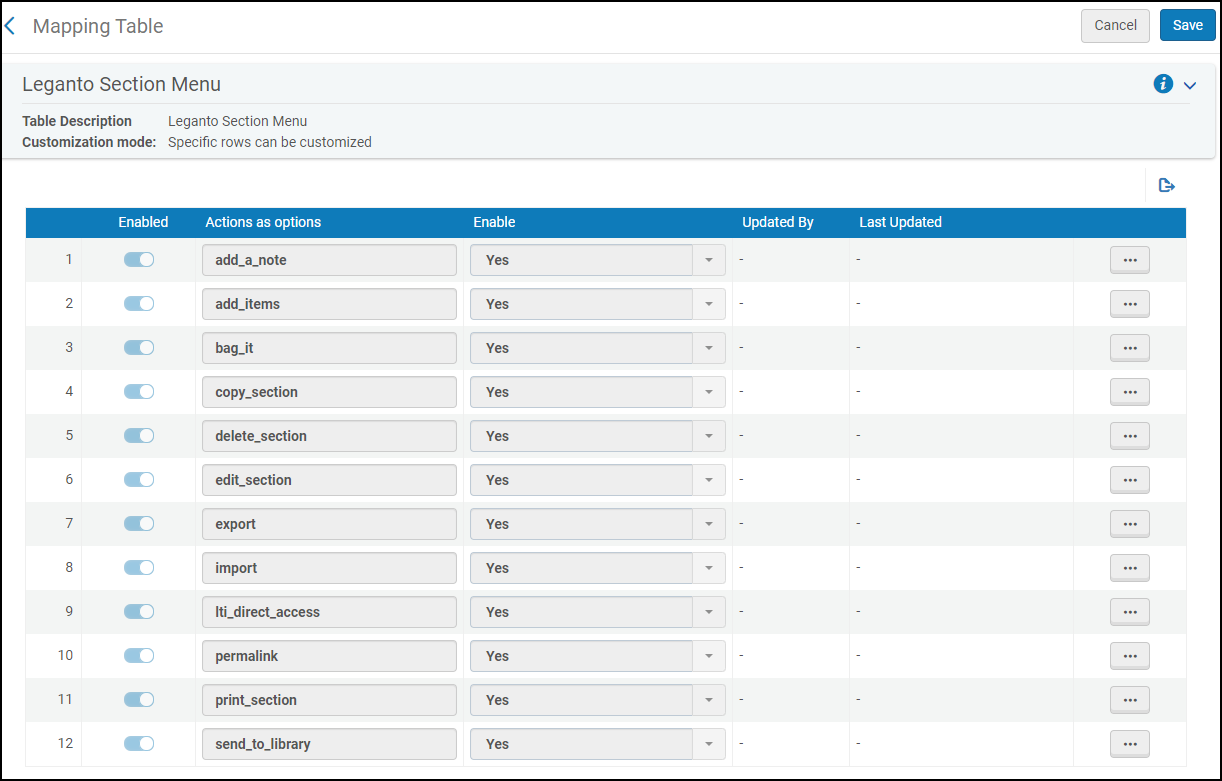Click the Actions as options column header
The height and width of the screenshot is (781, 1222).
click(x=263, y=222)
